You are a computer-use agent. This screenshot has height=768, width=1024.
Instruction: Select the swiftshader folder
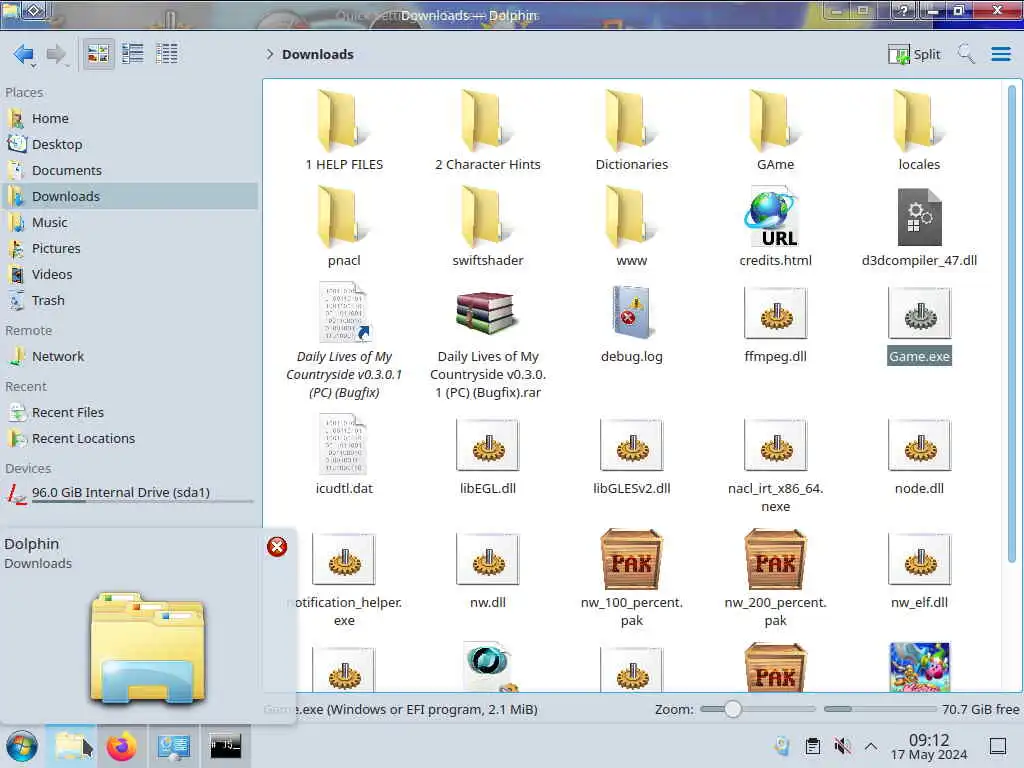[x=488, y=226]
